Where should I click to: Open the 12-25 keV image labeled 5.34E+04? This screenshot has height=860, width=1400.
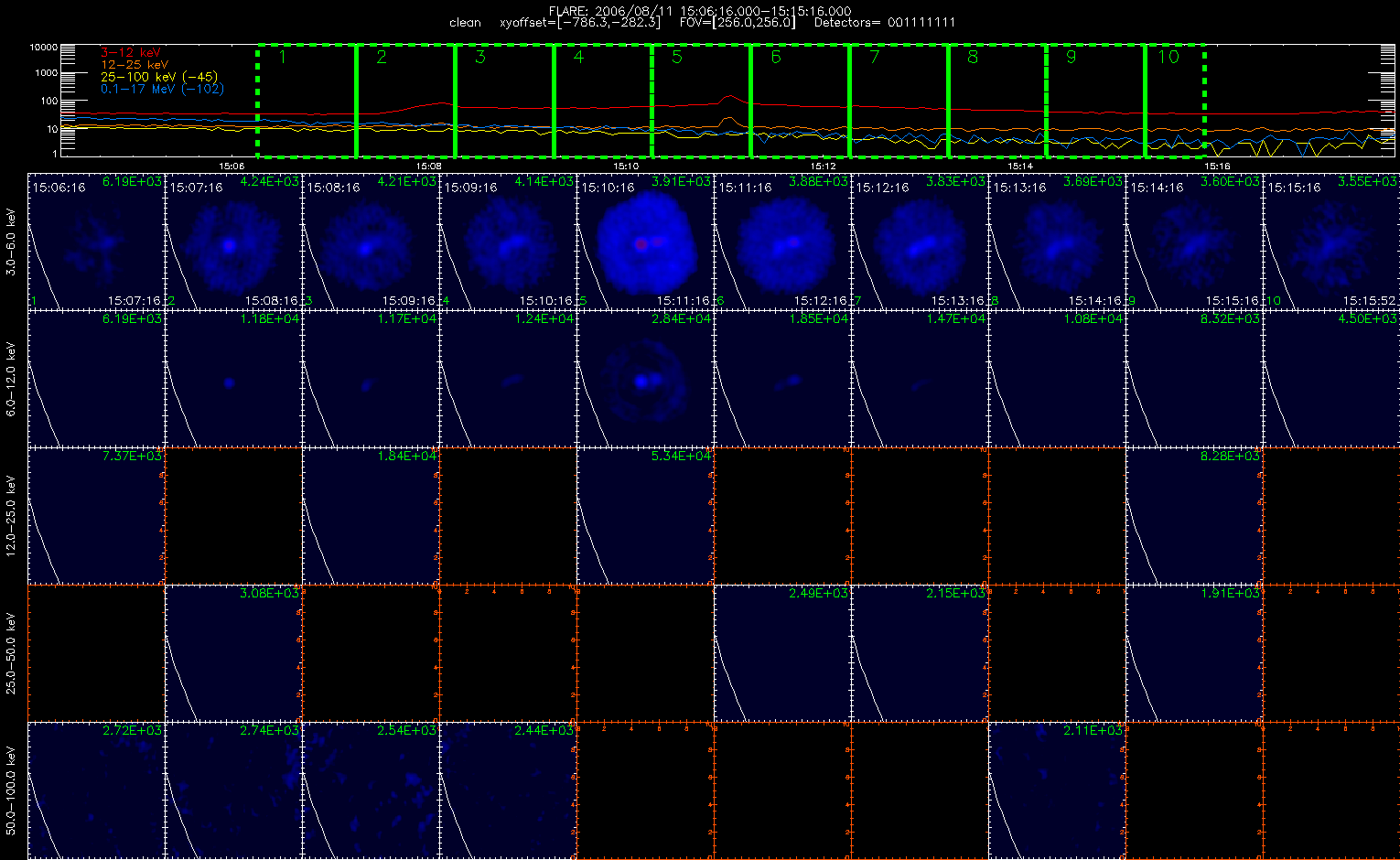tap(645, 516)
